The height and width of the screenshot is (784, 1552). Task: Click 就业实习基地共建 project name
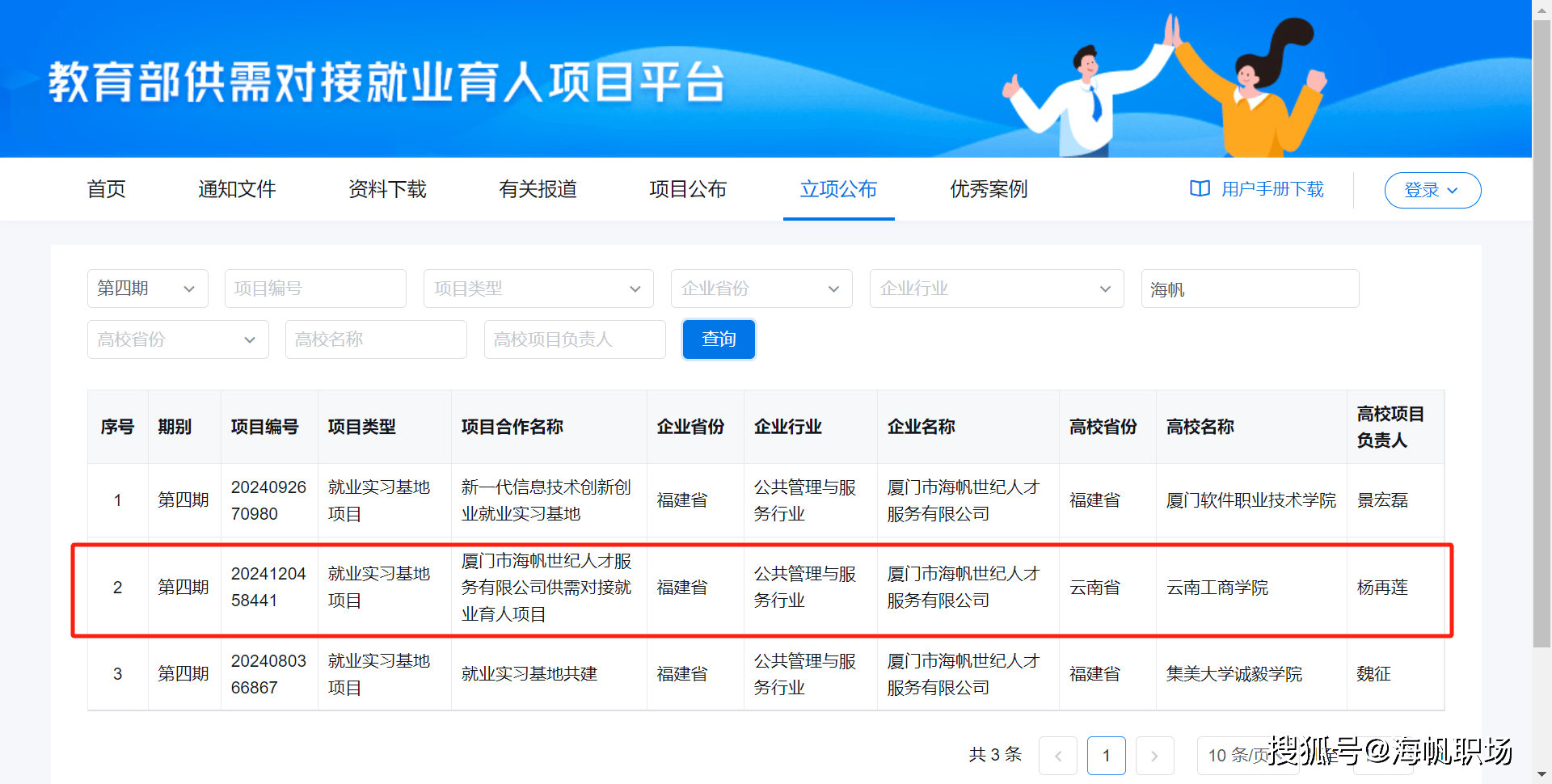coord(529,674)
